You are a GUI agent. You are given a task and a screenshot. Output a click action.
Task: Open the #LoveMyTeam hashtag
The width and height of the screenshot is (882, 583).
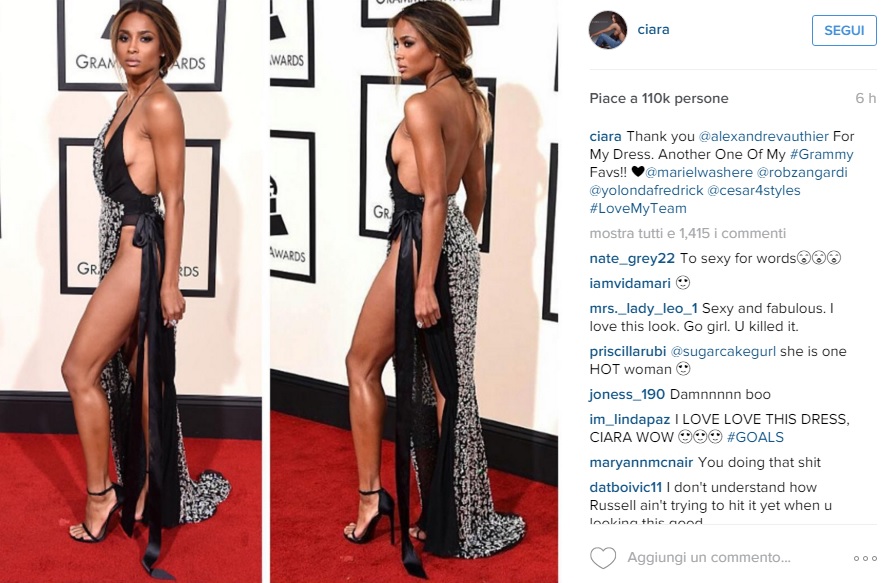point(638,208)
